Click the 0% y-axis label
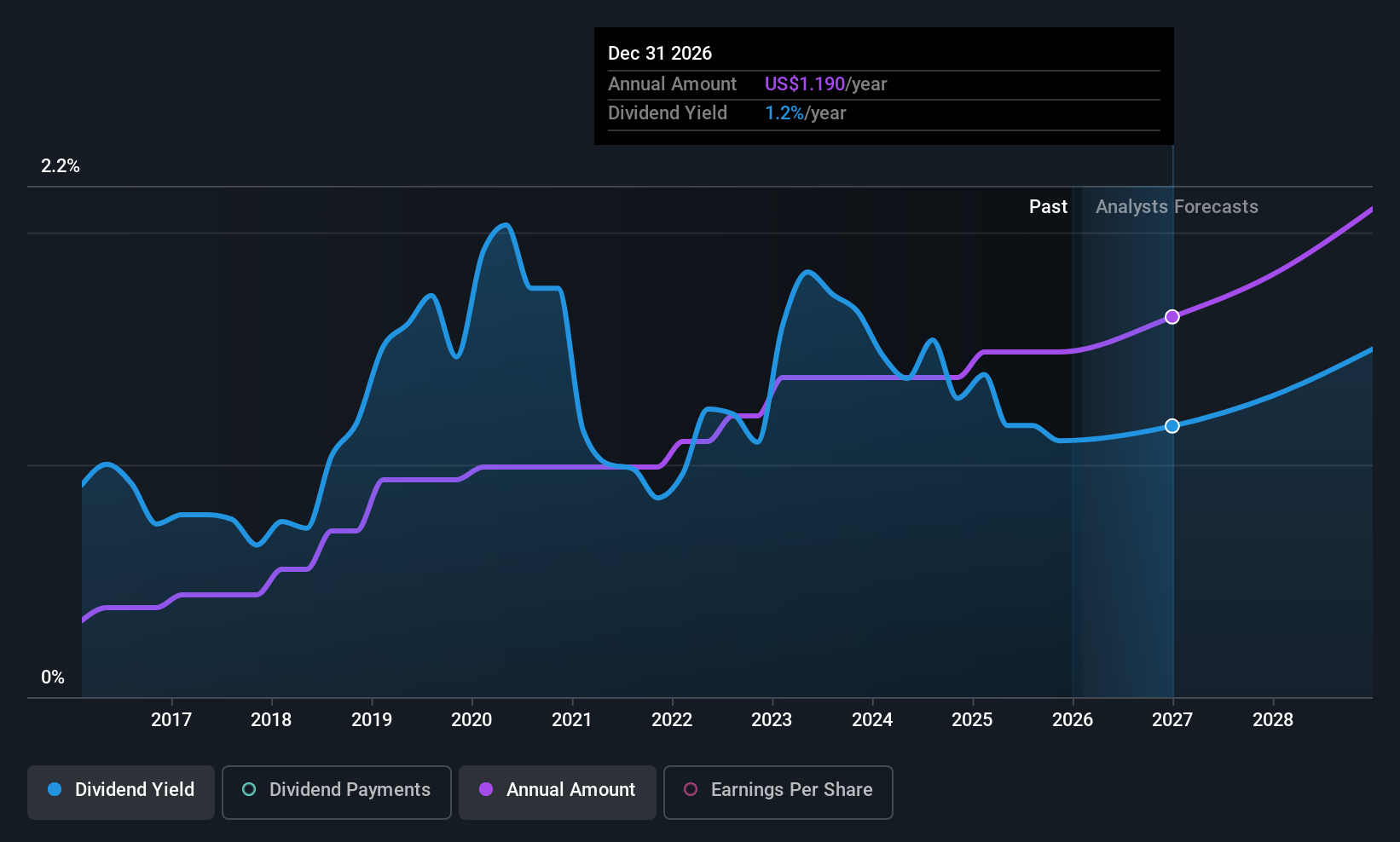 (x=53, y=678)
